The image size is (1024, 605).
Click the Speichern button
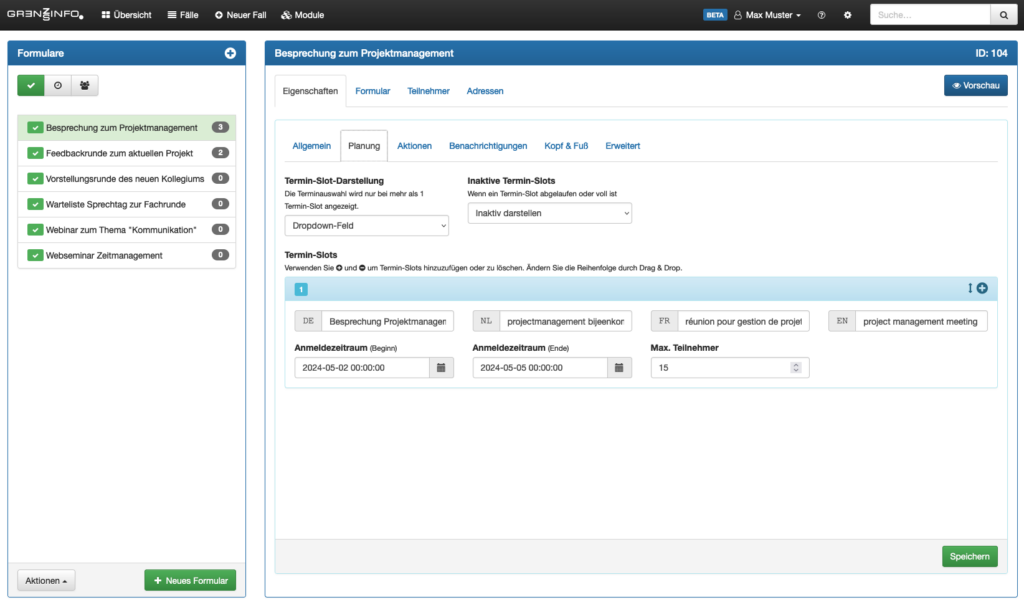[969, 557]
